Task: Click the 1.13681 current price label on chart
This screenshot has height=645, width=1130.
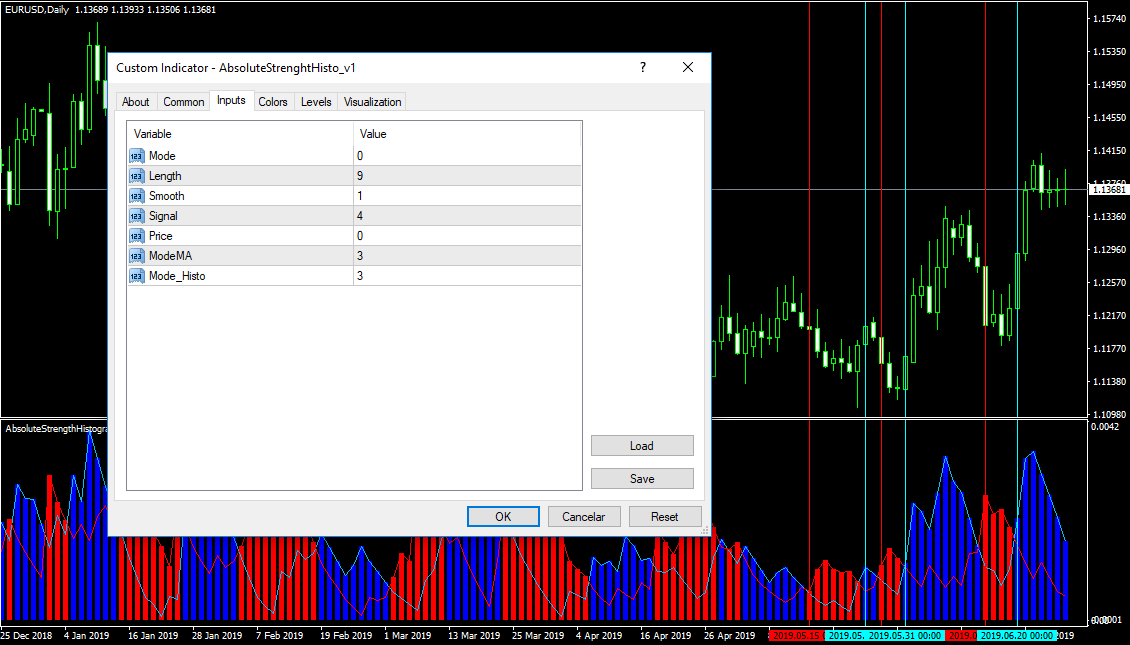Action: (x=1108, y=190)
